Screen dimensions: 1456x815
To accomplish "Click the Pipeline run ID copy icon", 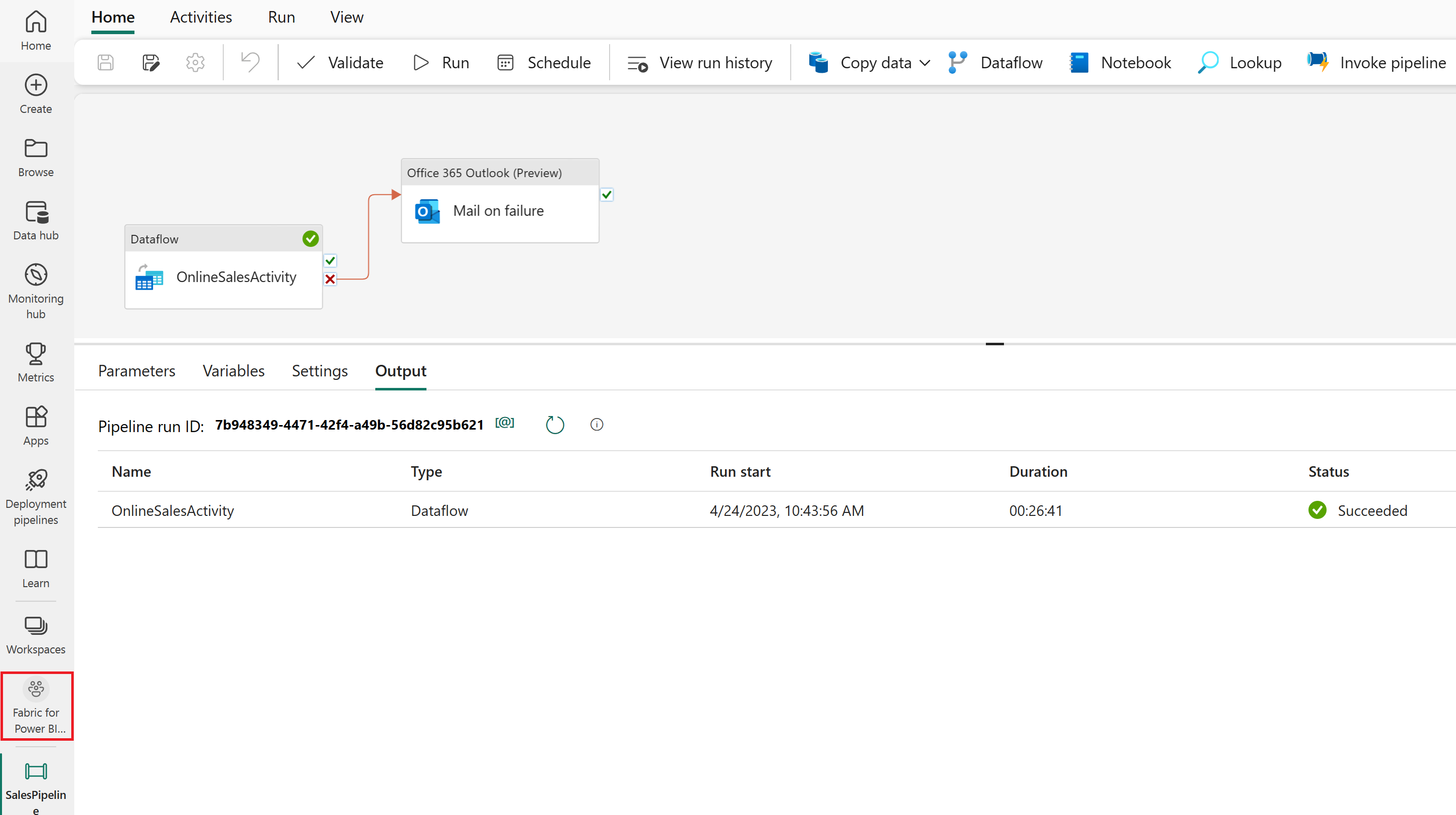I will coord(504,423).
